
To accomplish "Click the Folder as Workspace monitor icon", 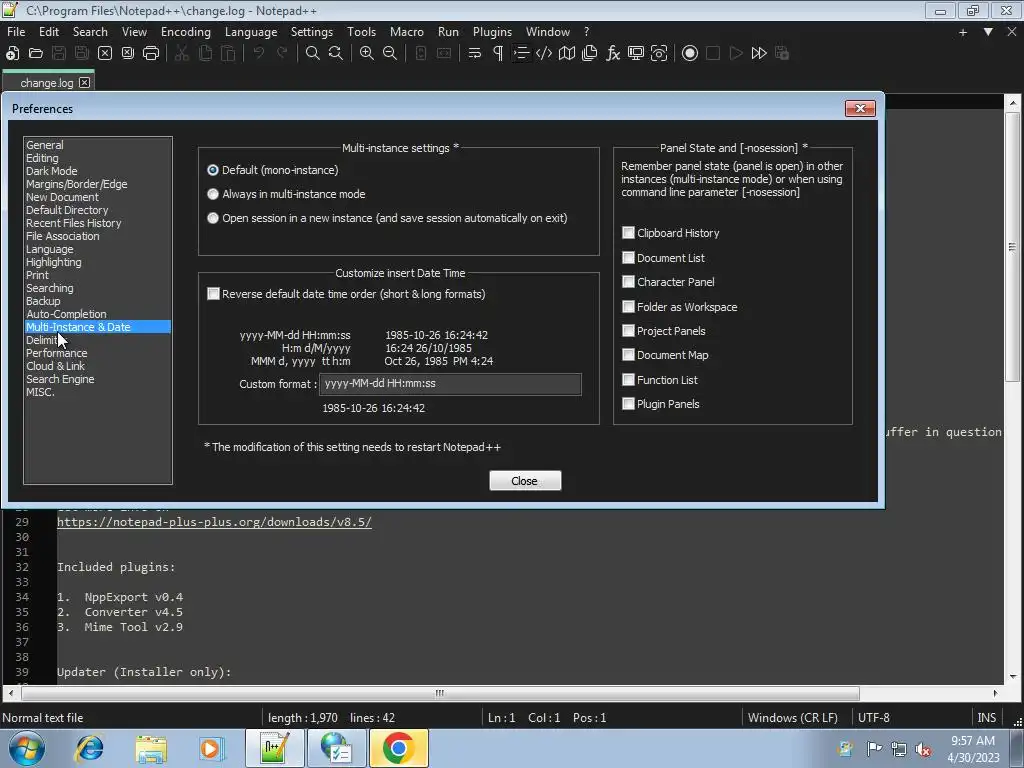I will coord(636,54).
